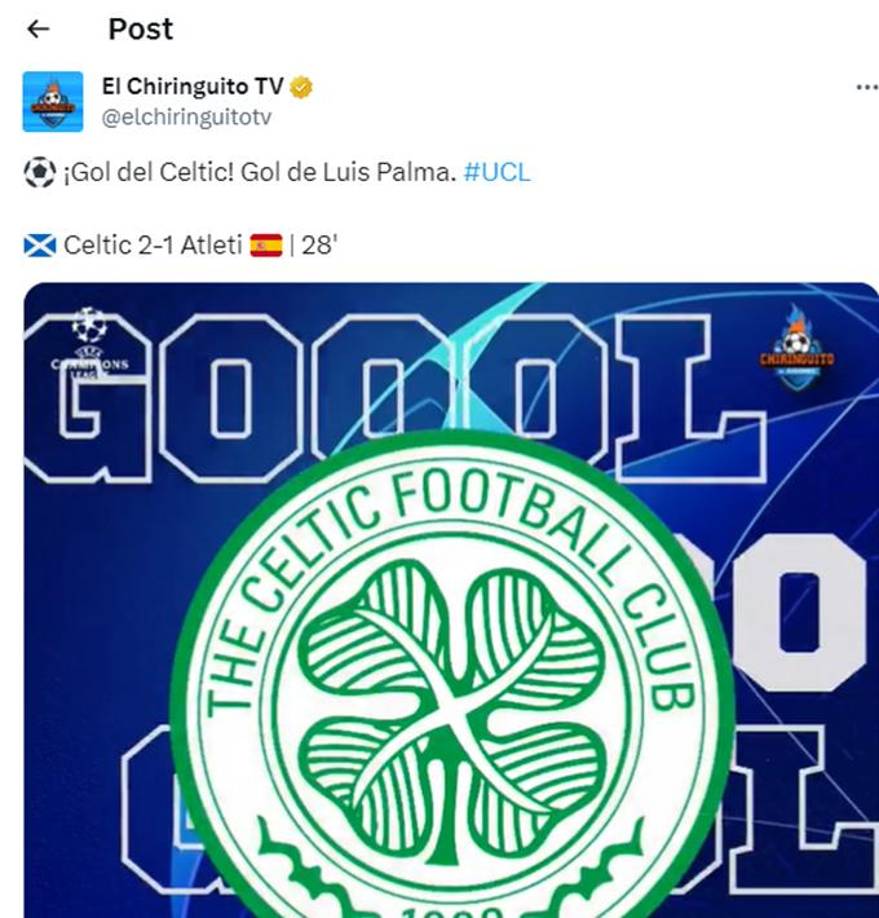Open the @elchiringuitotv handle link

point(186,117)
